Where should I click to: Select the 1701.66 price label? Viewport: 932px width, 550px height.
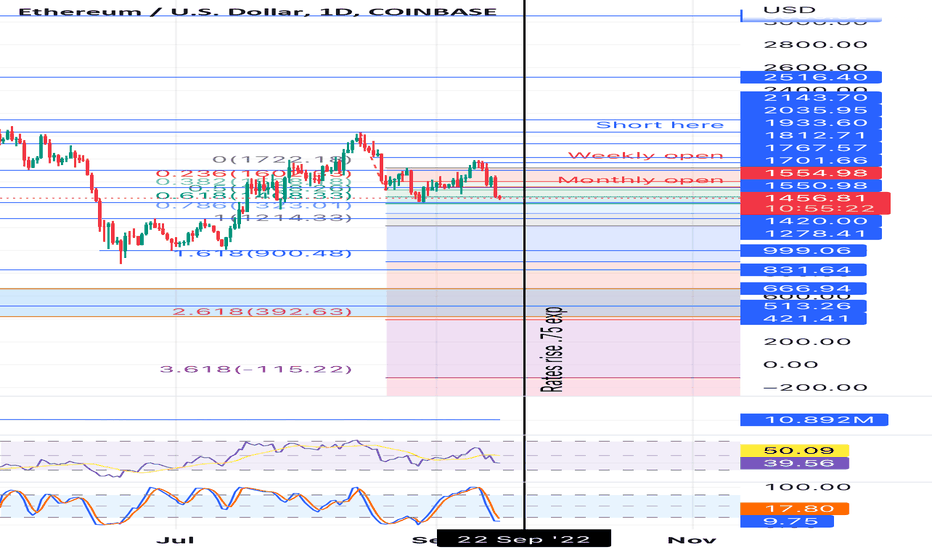(811, 160)
